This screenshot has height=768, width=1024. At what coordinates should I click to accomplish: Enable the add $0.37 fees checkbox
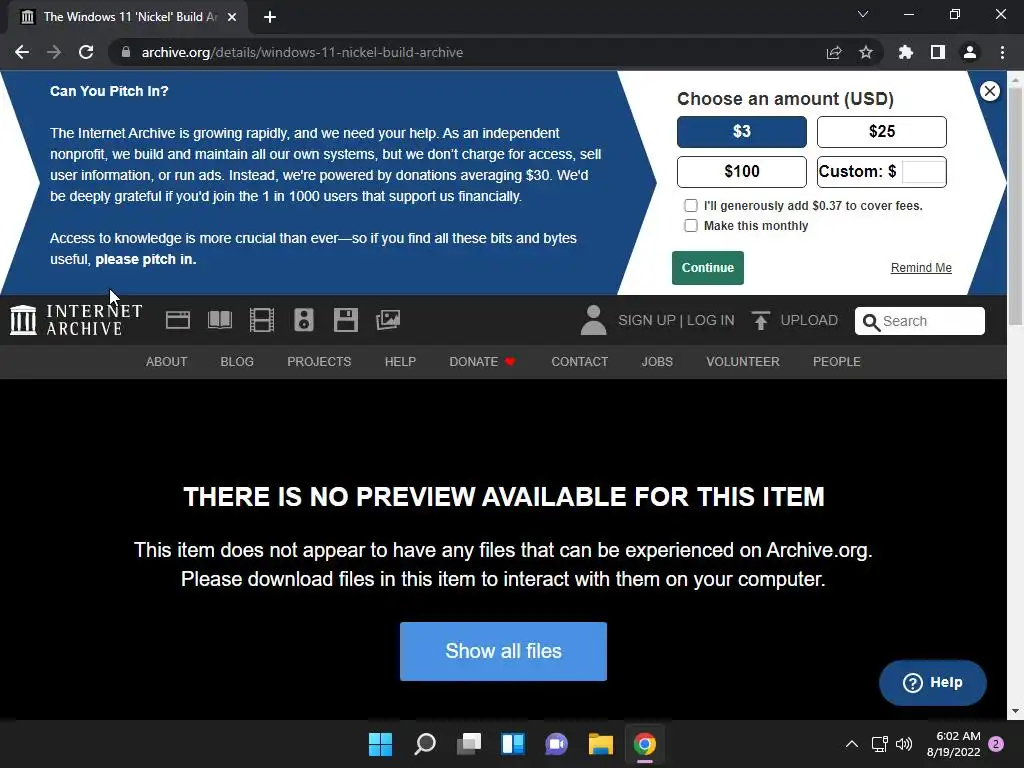(690, 206)
